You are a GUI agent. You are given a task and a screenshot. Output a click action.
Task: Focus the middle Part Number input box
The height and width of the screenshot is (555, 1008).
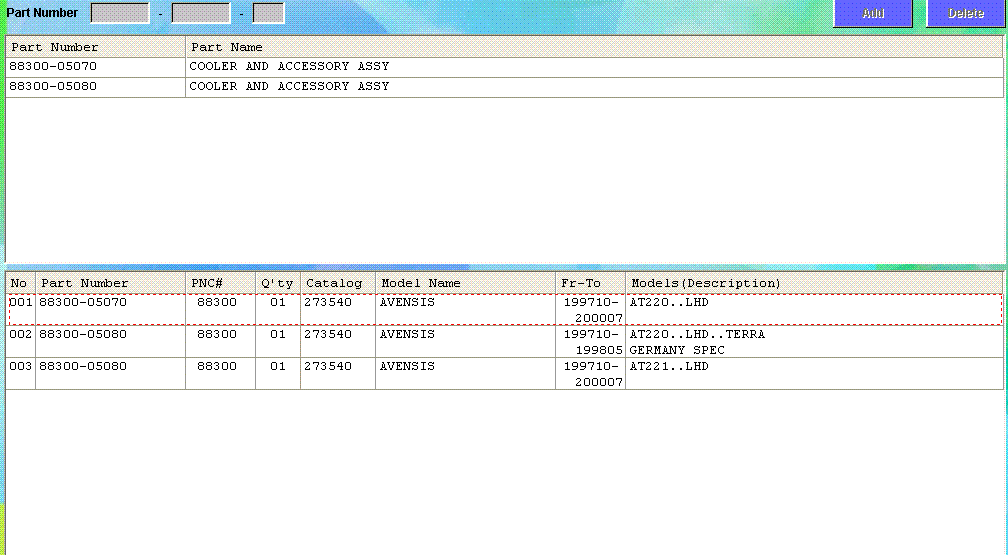coord(201,13)
